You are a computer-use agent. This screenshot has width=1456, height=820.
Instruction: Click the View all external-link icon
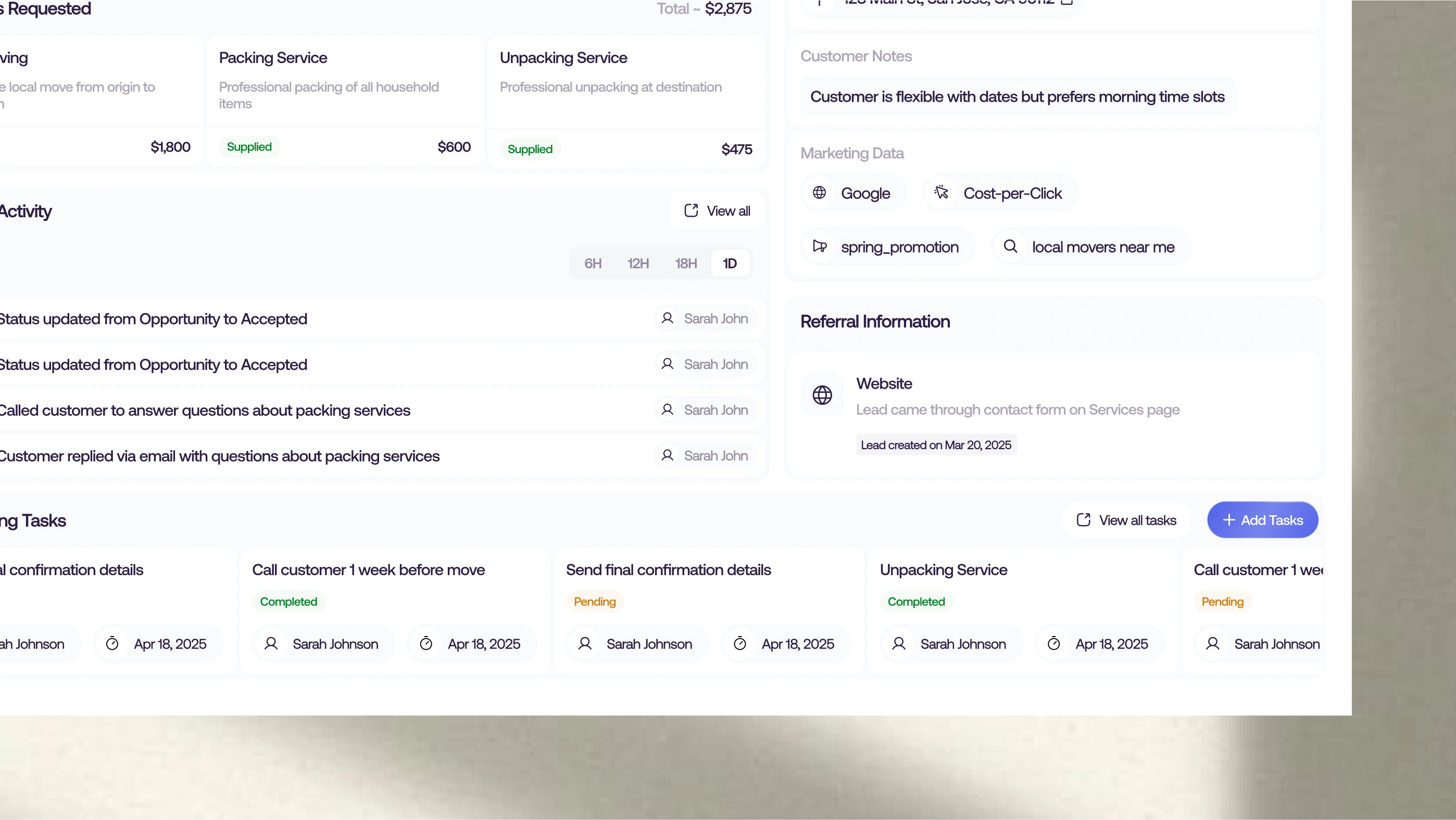[691, 210]
